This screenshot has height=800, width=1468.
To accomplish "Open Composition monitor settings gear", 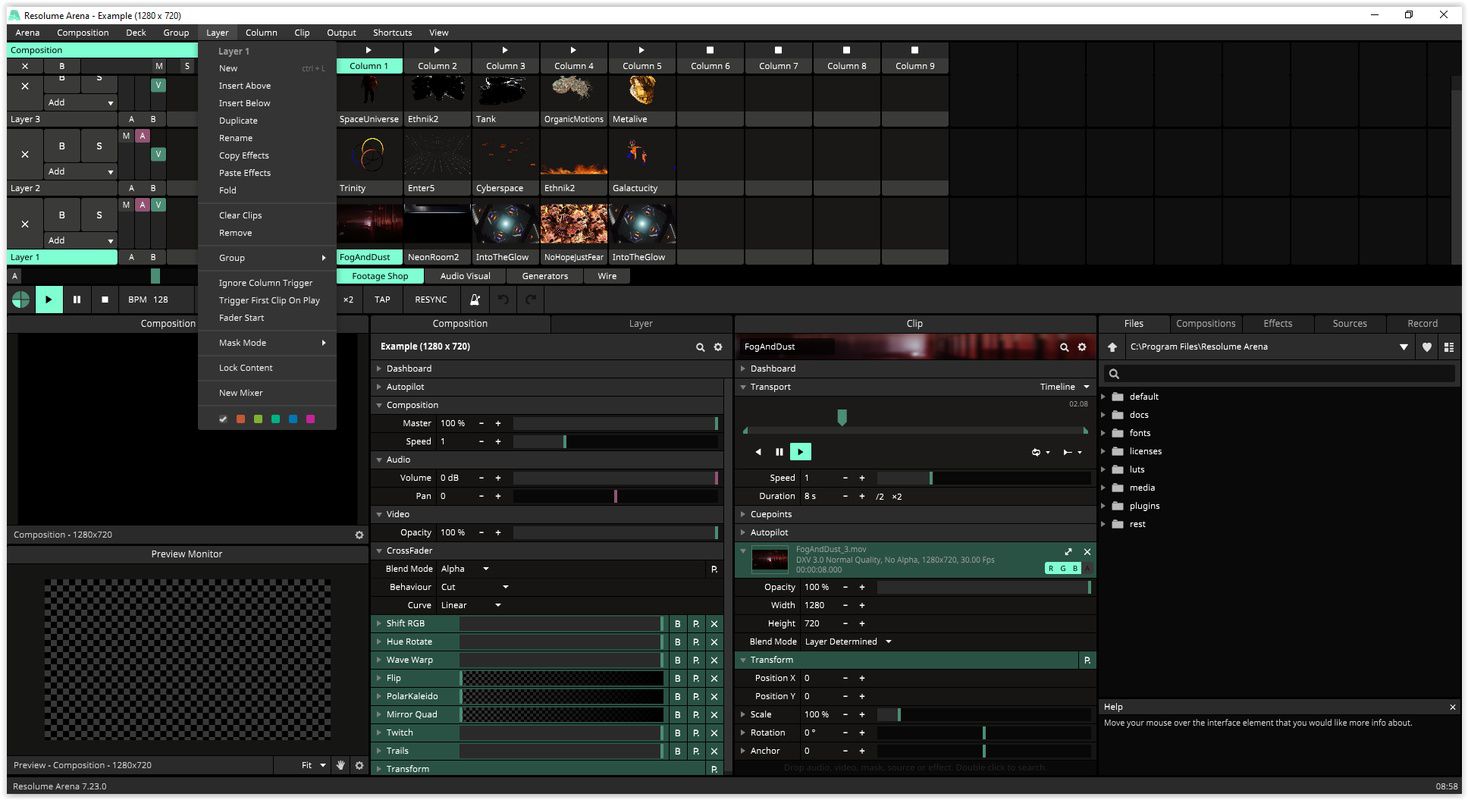I will (359, 535).
